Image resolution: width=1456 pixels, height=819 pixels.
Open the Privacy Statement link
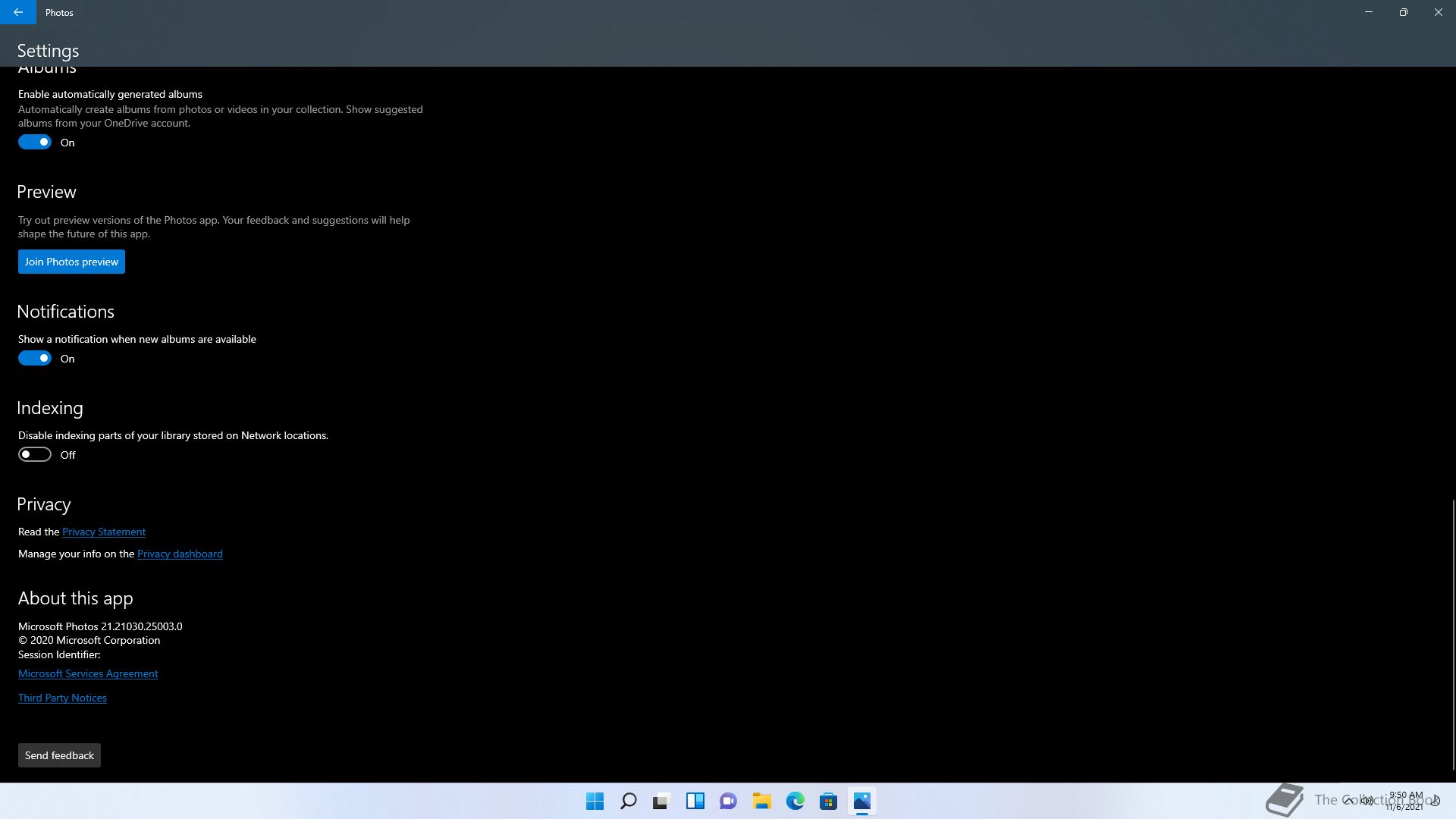coord(104,532)
